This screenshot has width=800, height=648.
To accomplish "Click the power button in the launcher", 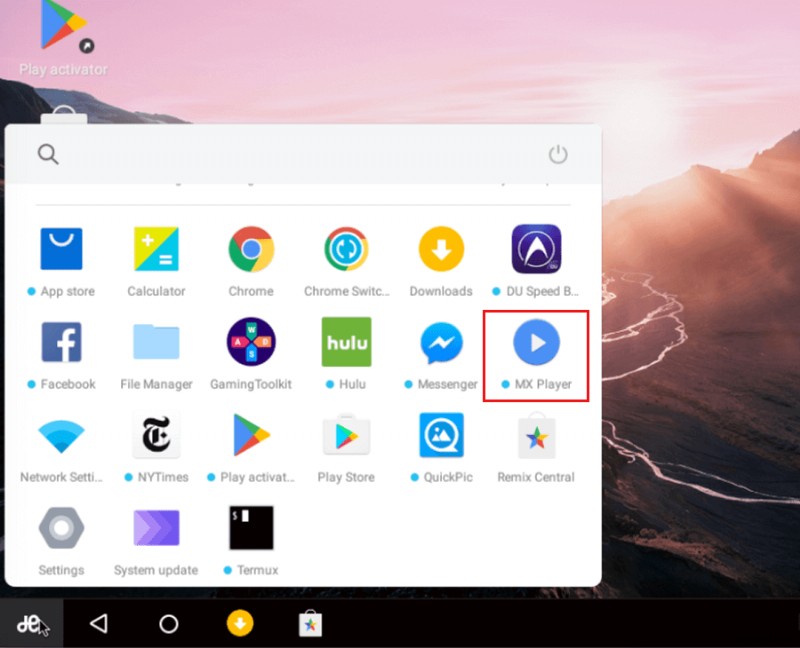I will [x=559, y=155].
